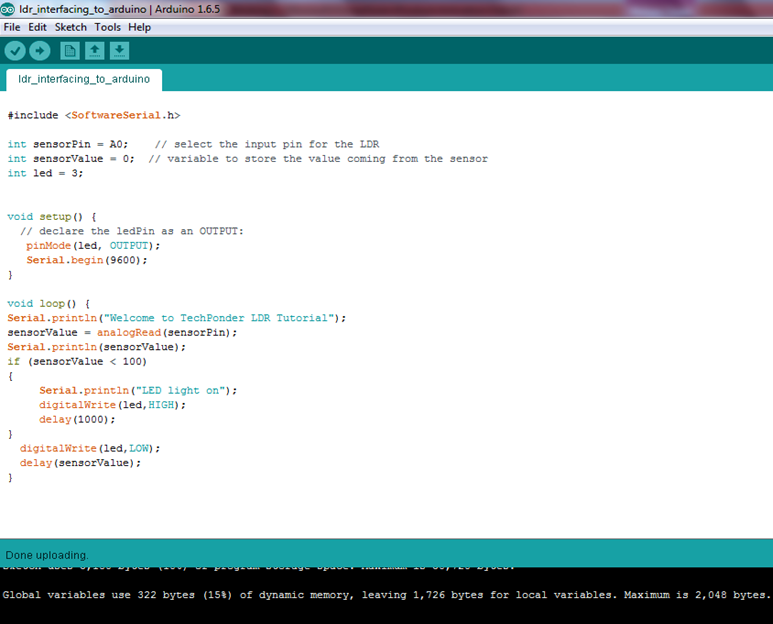Image resolution: width=773 pixels, height=624 pixels.
Task: Click the 'Serial.println(sensorValue);' line
Action: pyautogui.click(x=97, y=347)
